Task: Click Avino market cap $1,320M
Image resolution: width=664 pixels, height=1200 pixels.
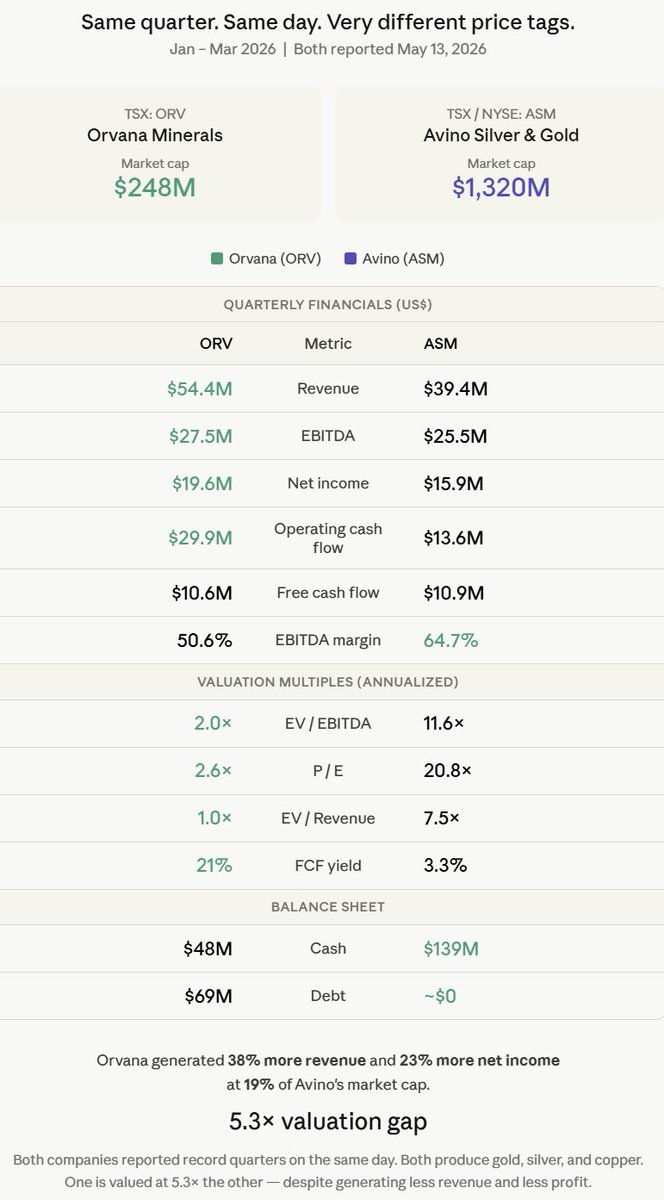Action: [x=501, y=187]
